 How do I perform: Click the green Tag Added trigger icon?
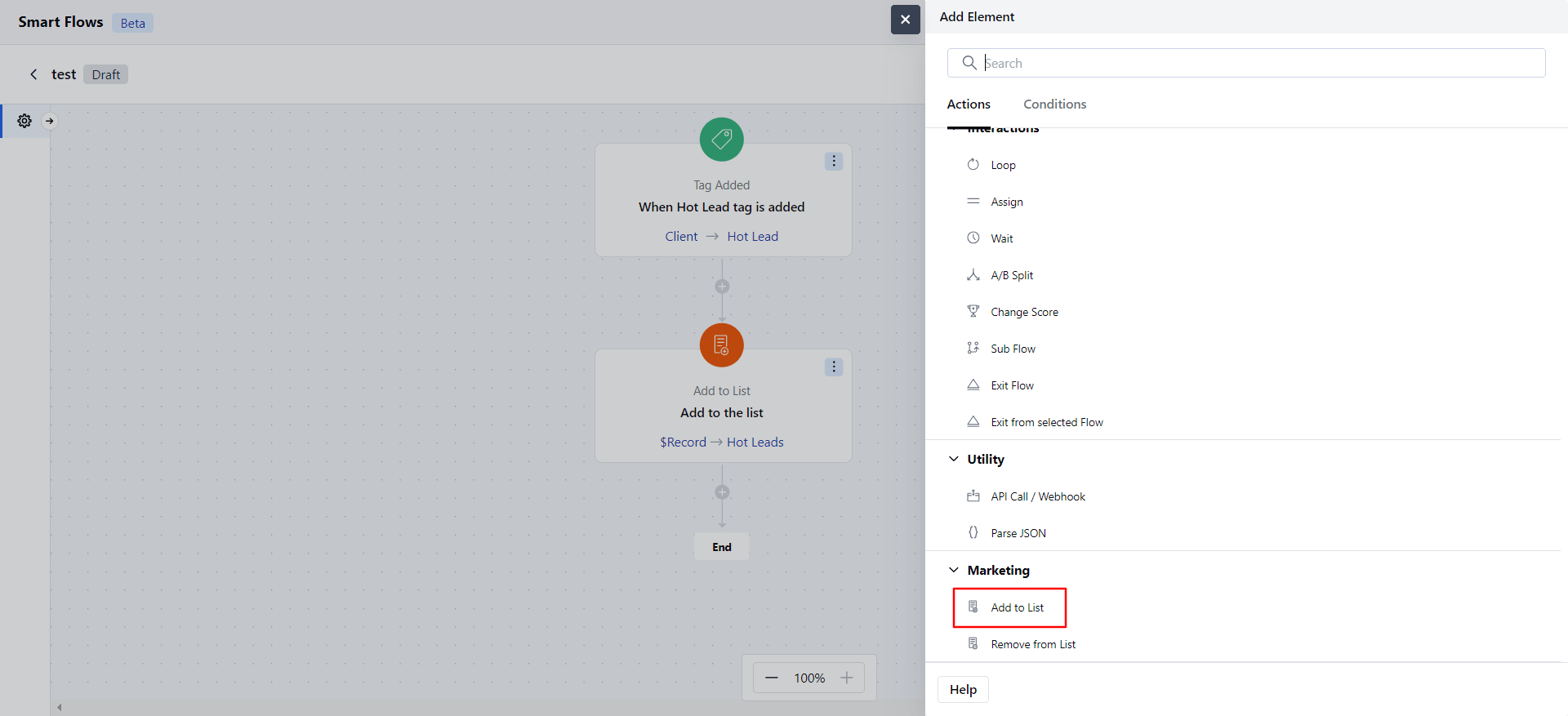click(x=722, y=140)
